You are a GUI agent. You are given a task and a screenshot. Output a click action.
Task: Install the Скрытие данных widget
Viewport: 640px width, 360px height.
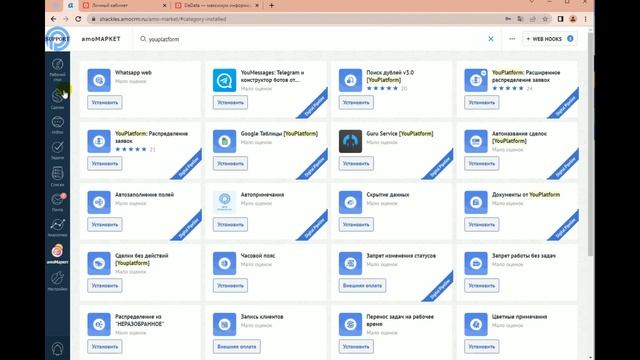click(356, 224)
